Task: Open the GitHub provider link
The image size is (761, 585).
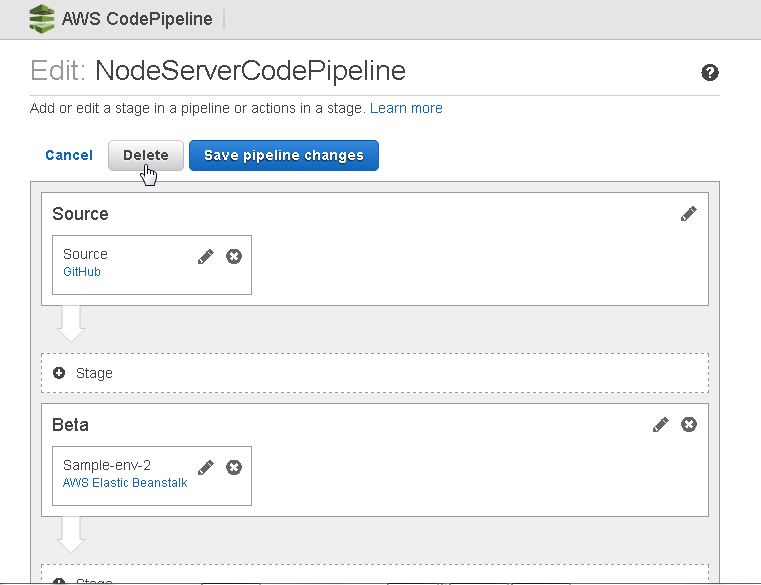Action: [82, 271]
